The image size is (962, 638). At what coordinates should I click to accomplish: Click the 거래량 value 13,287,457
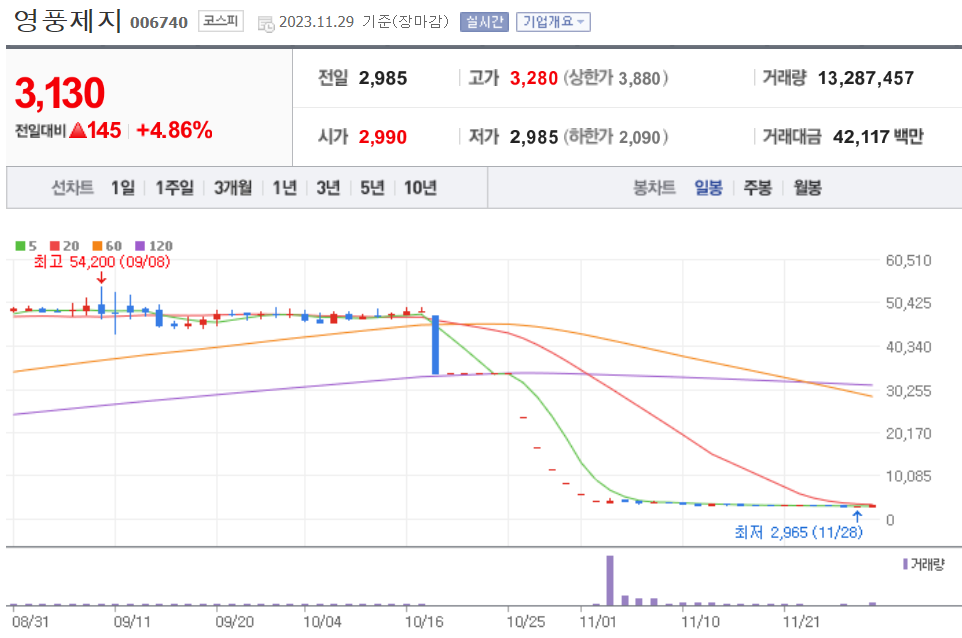pos(866,79)
